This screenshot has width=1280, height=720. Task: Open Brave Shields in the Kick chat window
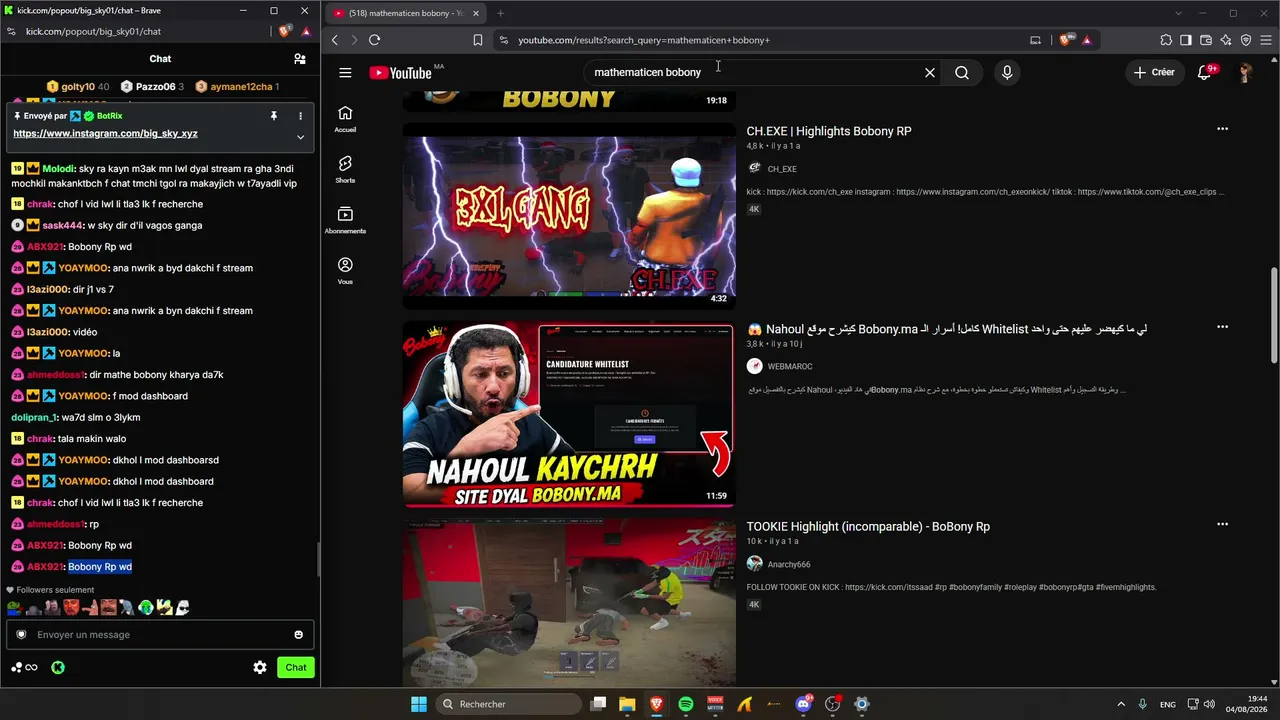(x=285, y=32)
